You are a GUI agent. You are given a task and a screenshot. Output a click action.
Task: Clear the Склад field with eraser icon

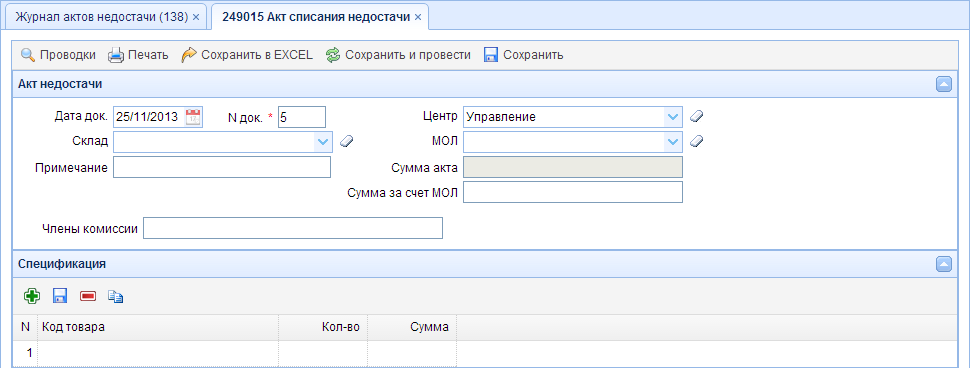pyautogui.click(x=346, y=142)
